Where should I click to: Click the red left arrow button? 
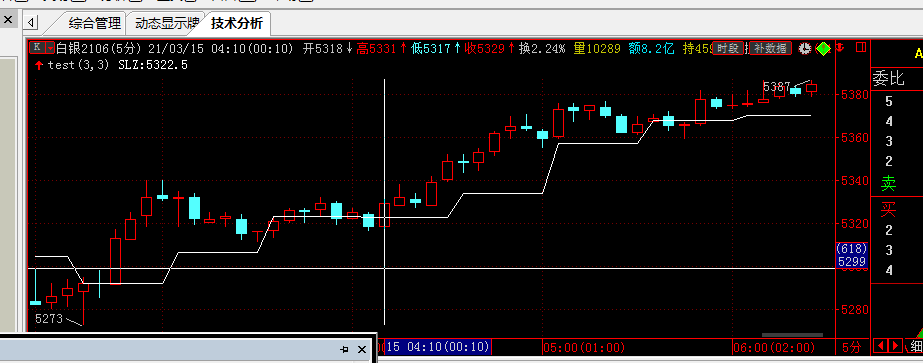tap(880, 345)
